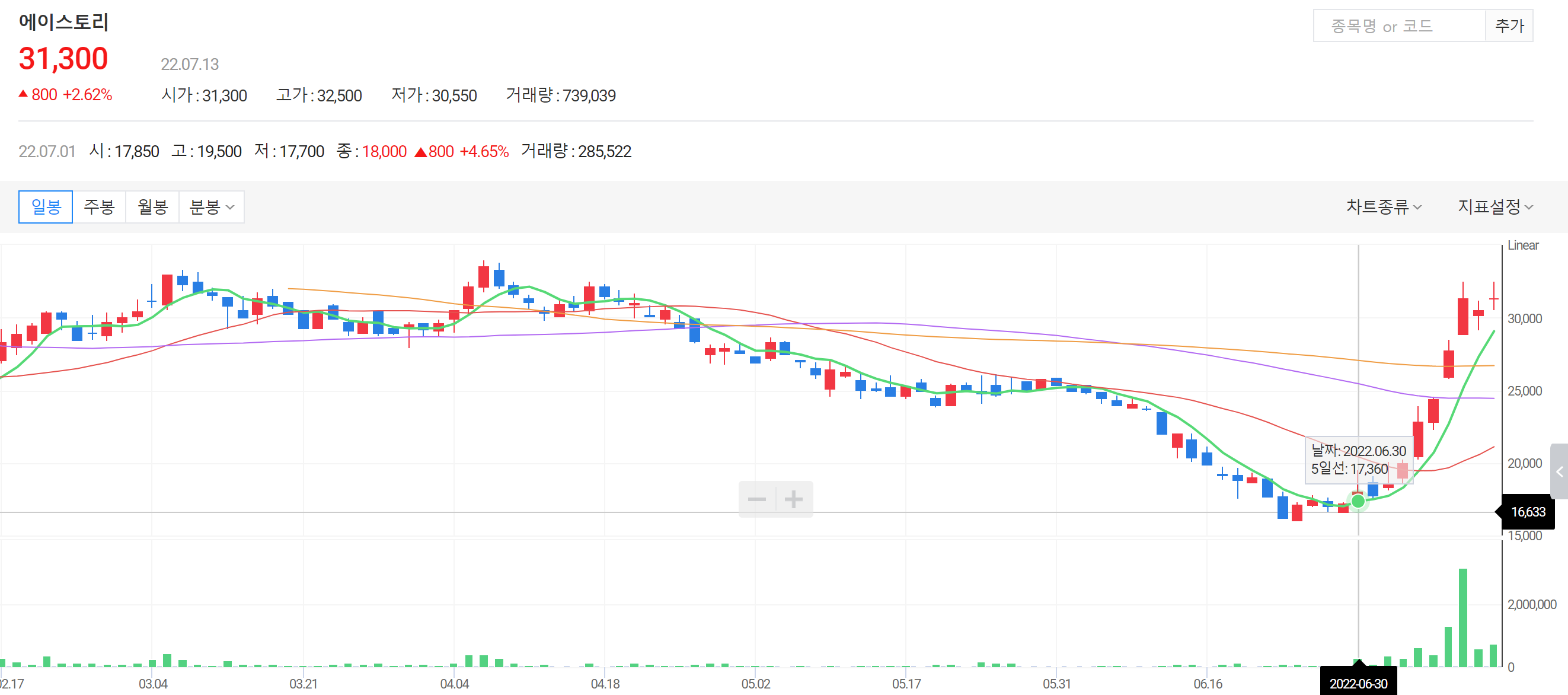1568x695 pixels.
Task: Select the 일봉 daily chart tab
Action: 46,207
